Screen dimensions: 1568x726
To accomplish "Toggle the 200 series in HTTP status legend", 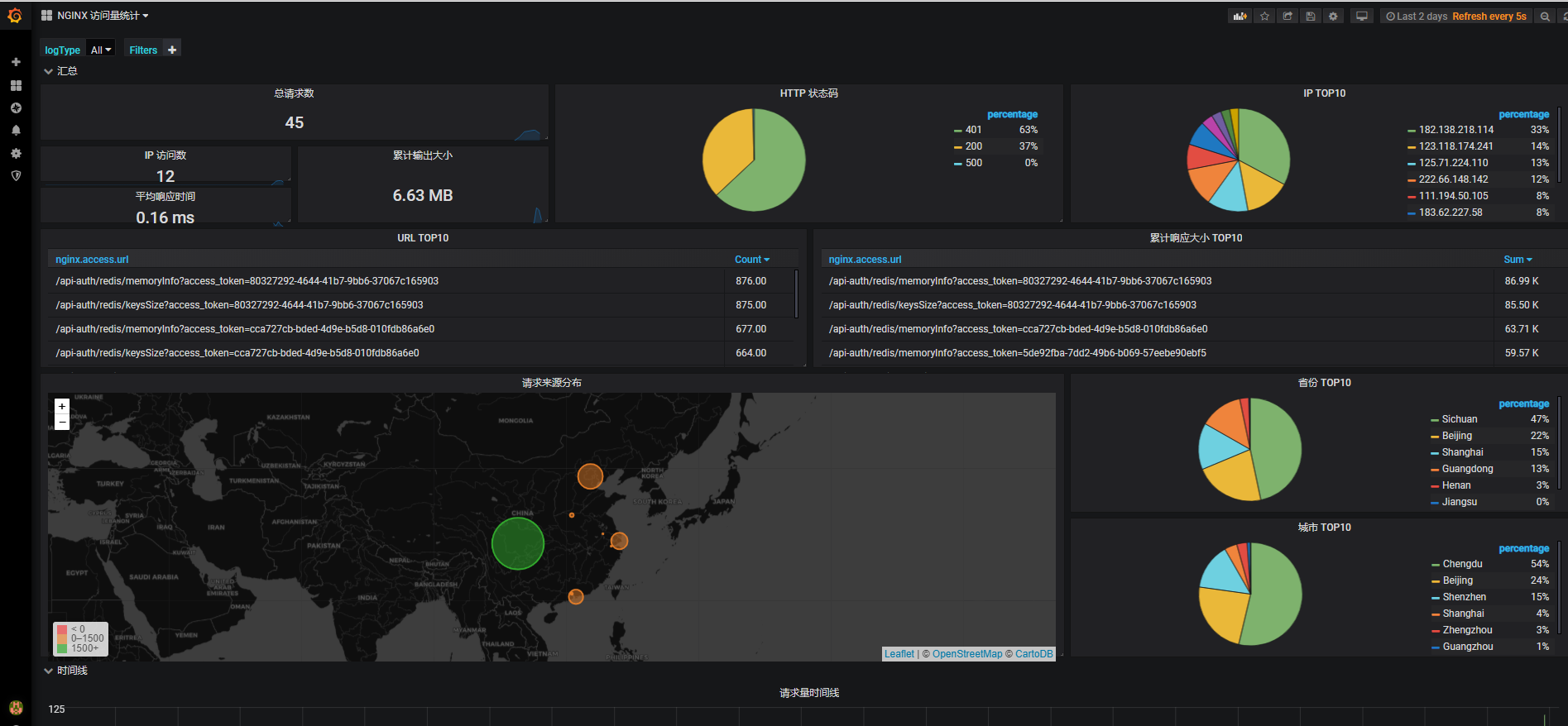I will pos(973,146).
